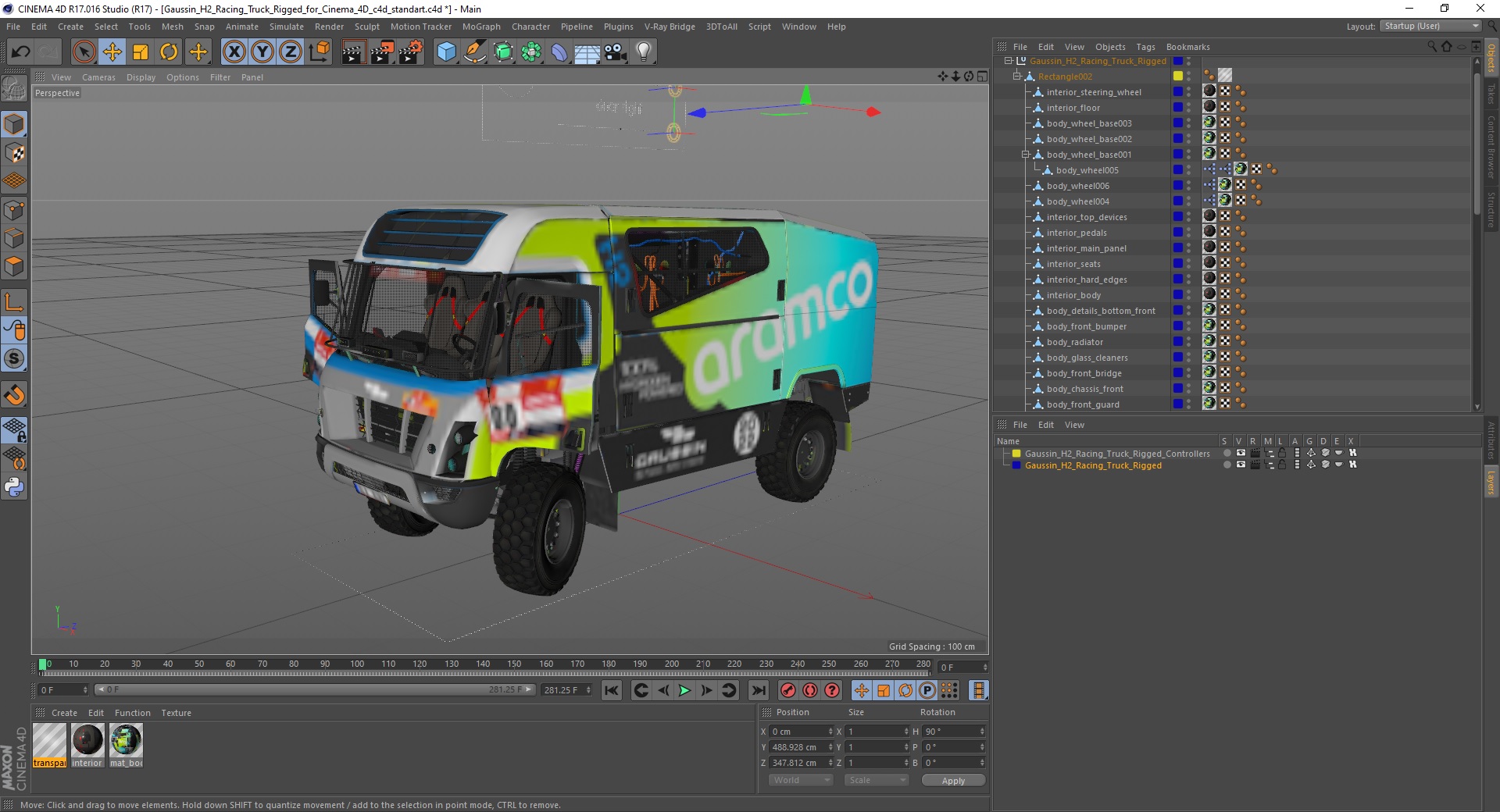Open the Deformer objects icon

pyautogui.click(x=559, y=52)
